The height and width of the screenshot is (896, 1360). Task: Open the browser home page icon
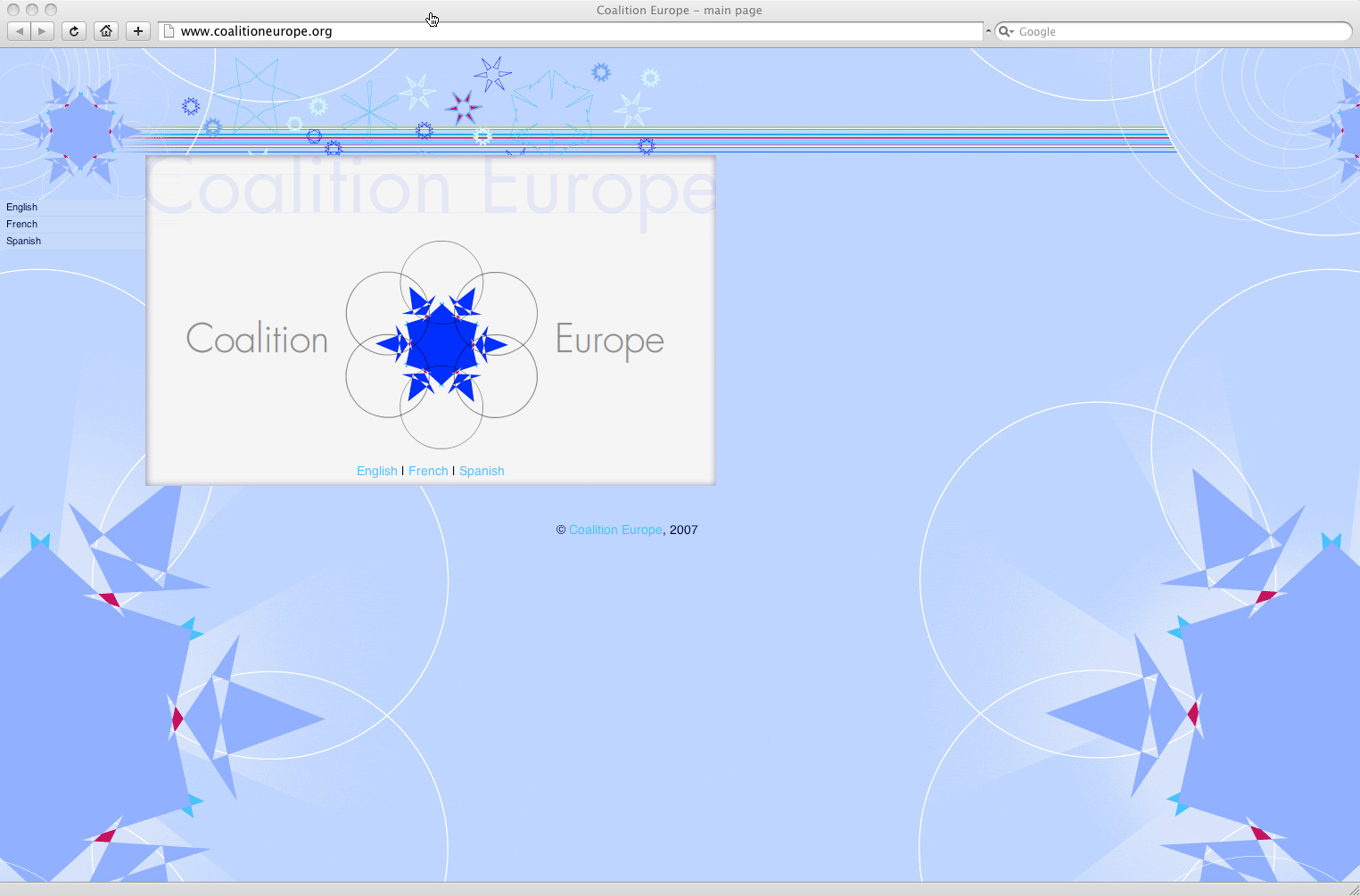pyautogui.click(x=106, y=31)
